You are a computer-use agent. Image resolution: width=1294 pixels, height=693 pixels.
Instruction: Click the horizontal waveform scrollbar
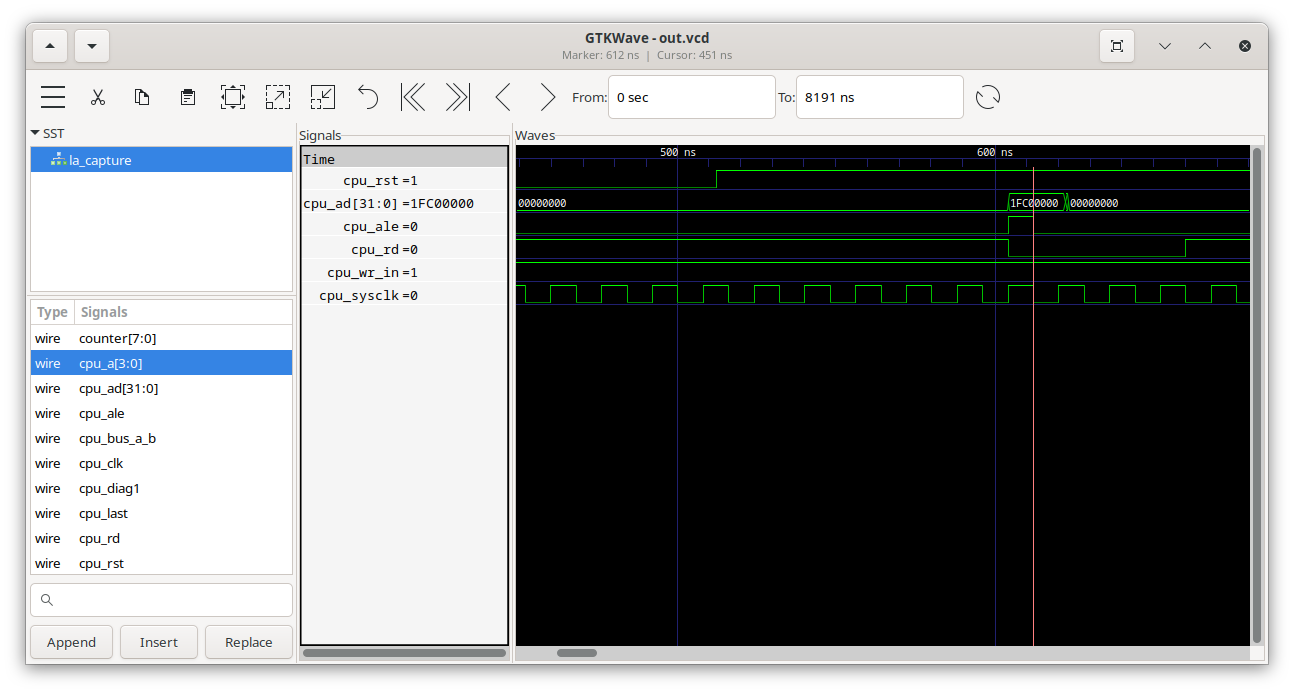tap(576, 653)
